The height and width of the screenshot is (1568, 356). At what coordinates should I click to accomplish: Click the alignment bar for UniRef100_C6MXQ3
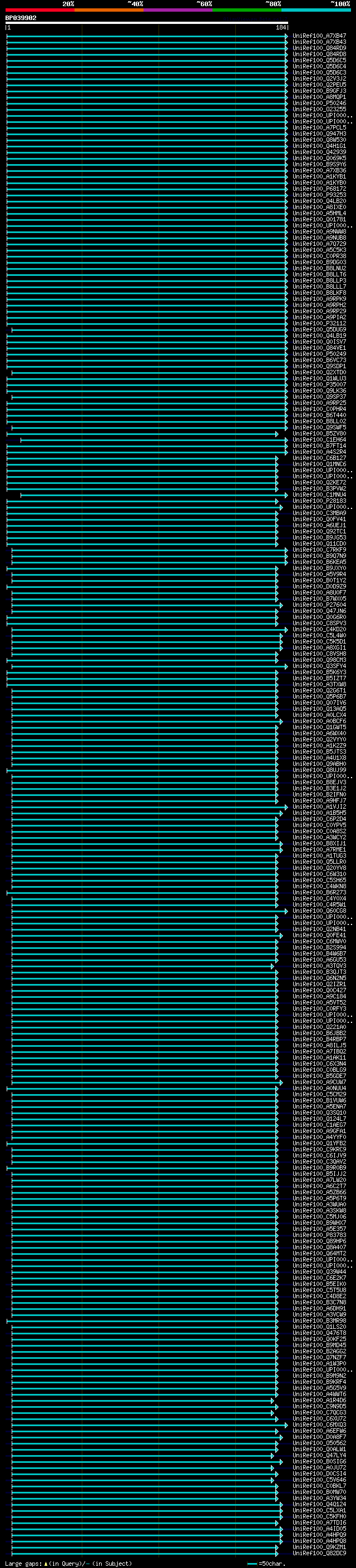pos(149,1425)
